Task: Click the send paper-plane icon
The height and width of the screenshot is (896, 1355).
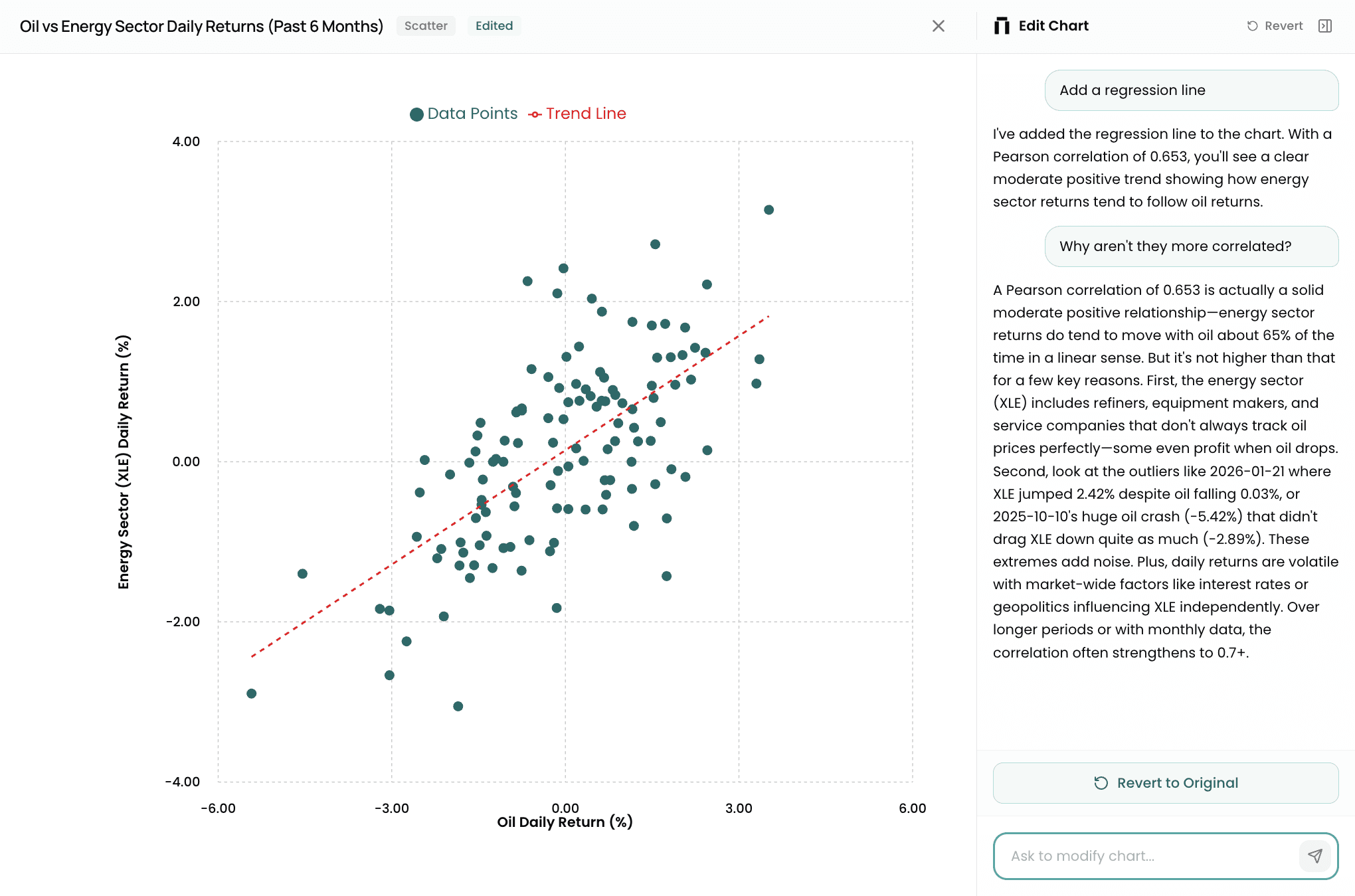Action: tap(1316, 856)
